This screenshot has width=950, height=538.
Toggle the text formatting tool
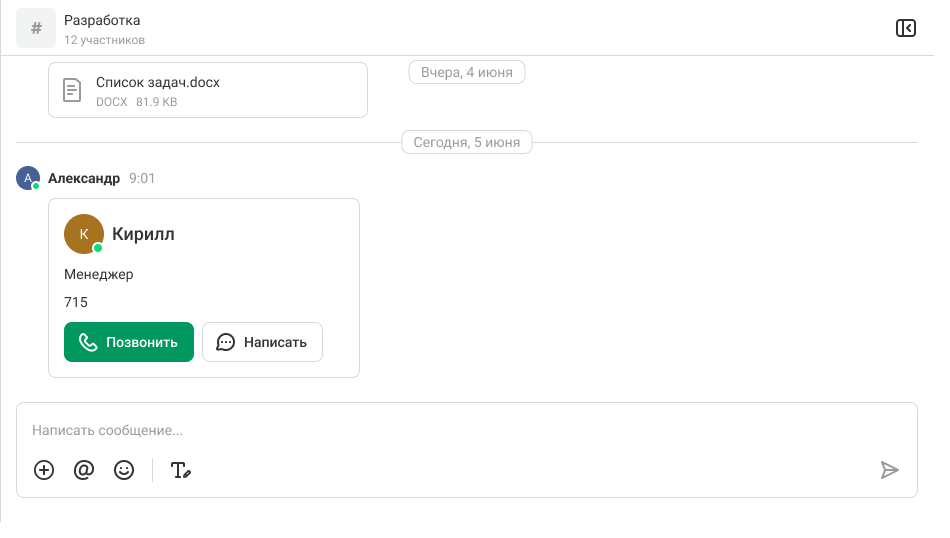180,470
